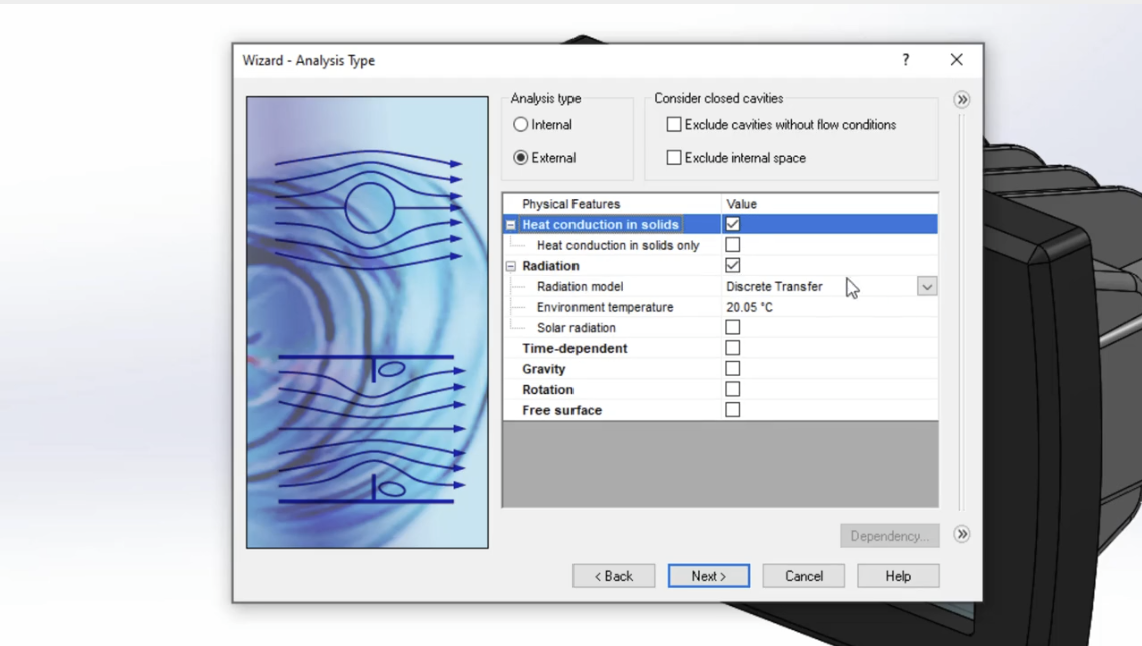The image size is (1142, 646).
Task: Enable Rotation
Action: click(732, 389)
